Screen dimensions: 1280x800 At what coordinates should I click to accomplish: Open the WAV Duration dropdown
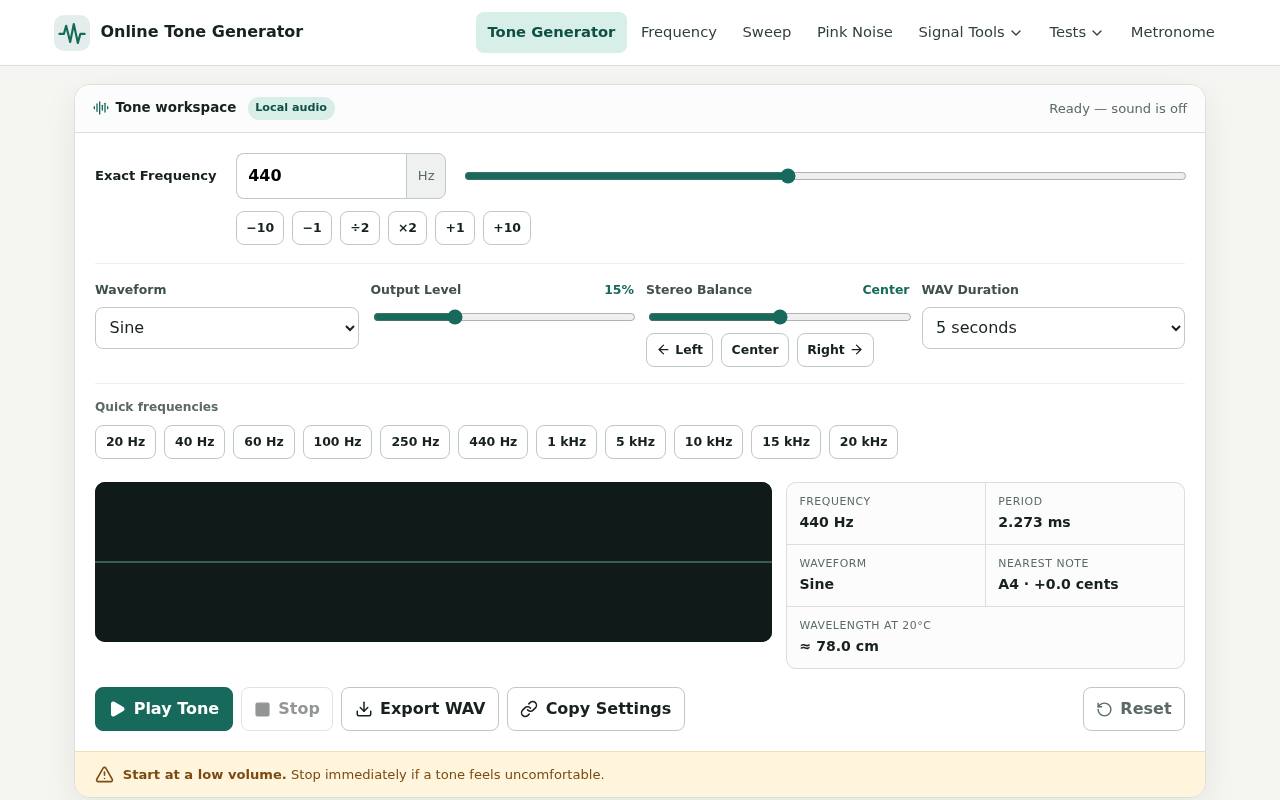(x=1053, y=328)
